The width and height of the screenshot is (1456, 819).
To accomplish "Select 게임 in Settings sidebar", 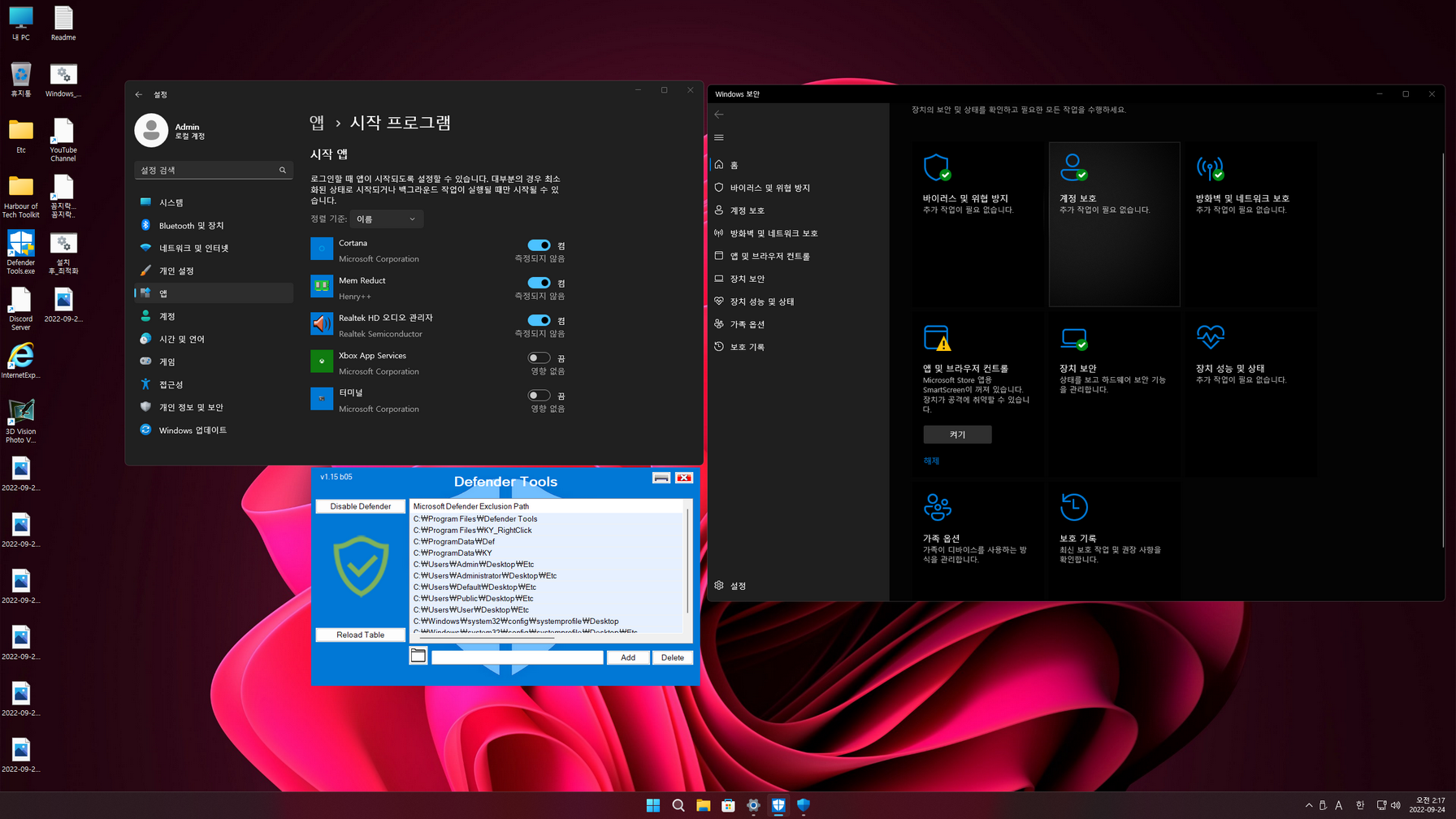I will [x=214, y=362].
